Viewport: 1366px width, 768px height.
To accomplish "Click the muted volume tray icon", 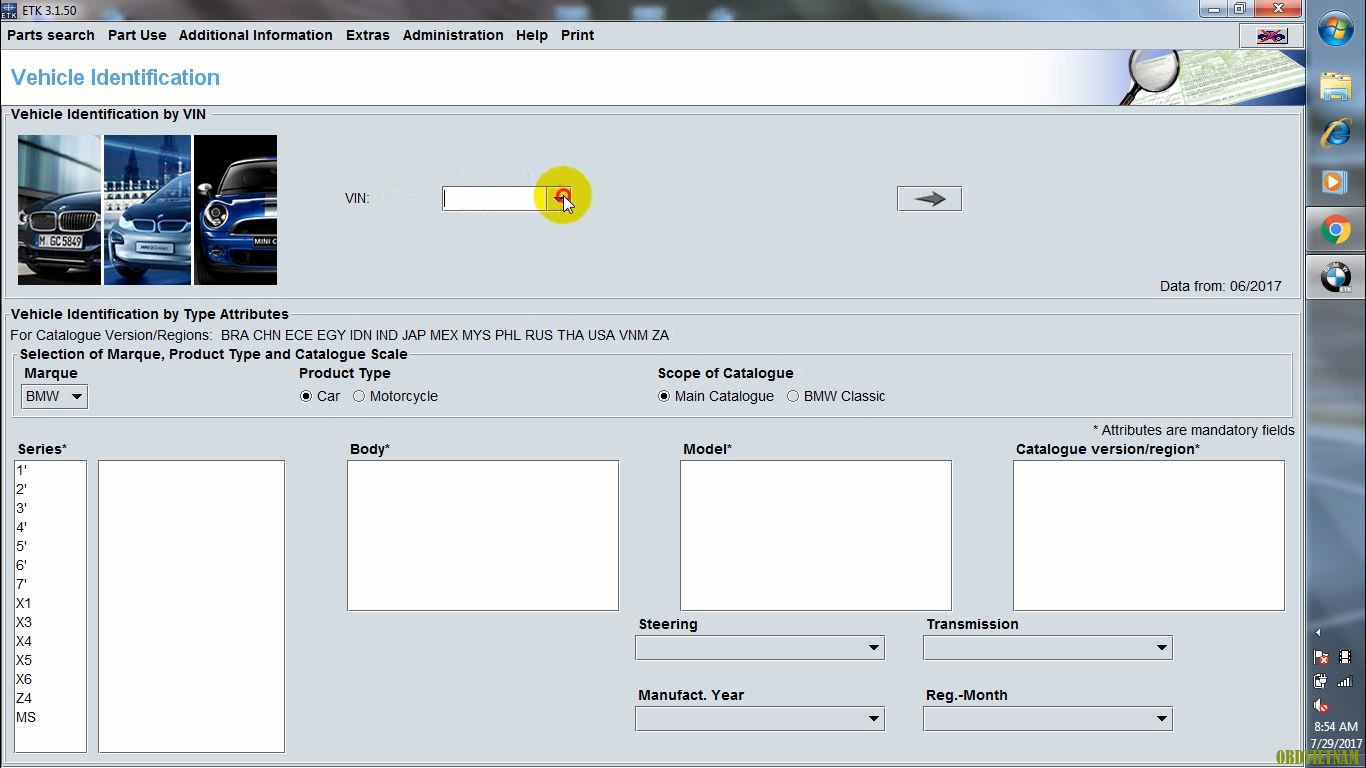I will coord(1321,705).
